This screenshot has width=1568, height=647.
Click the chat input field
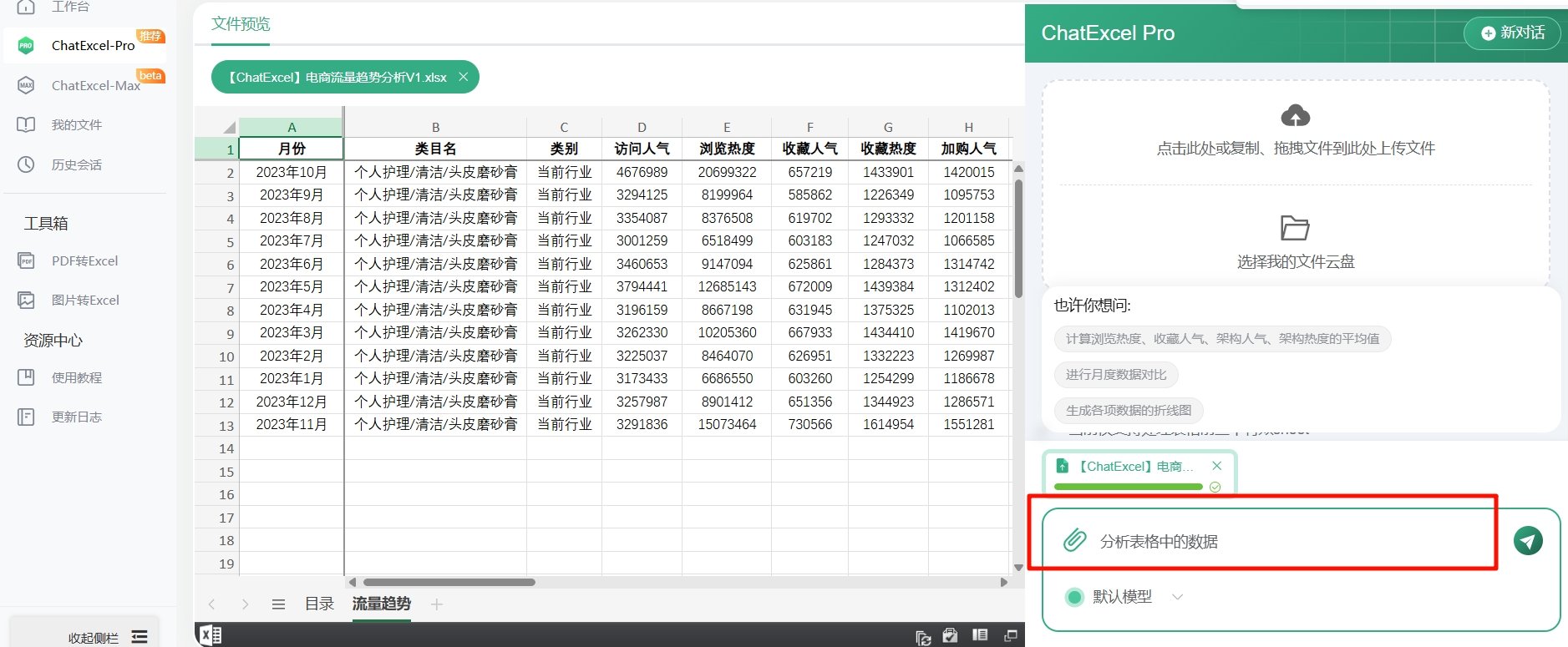click(1286, 541)
